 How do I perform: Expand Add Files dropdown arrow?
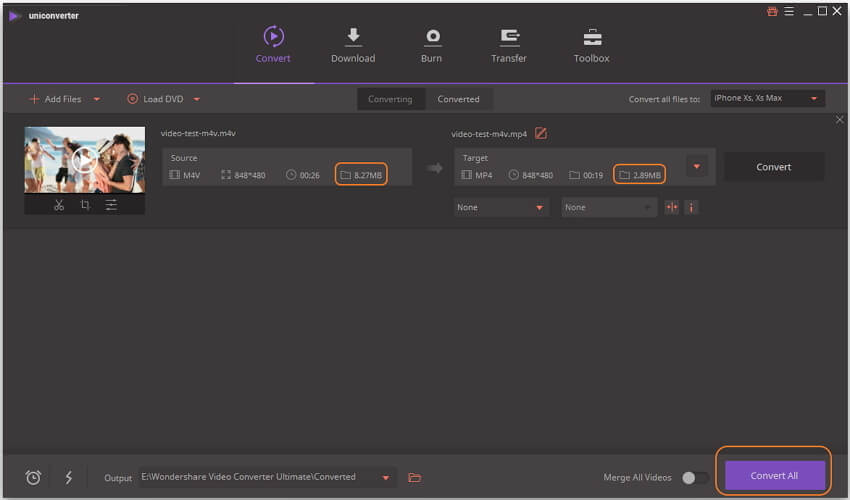pyautogui.click(x=96, y=99)
